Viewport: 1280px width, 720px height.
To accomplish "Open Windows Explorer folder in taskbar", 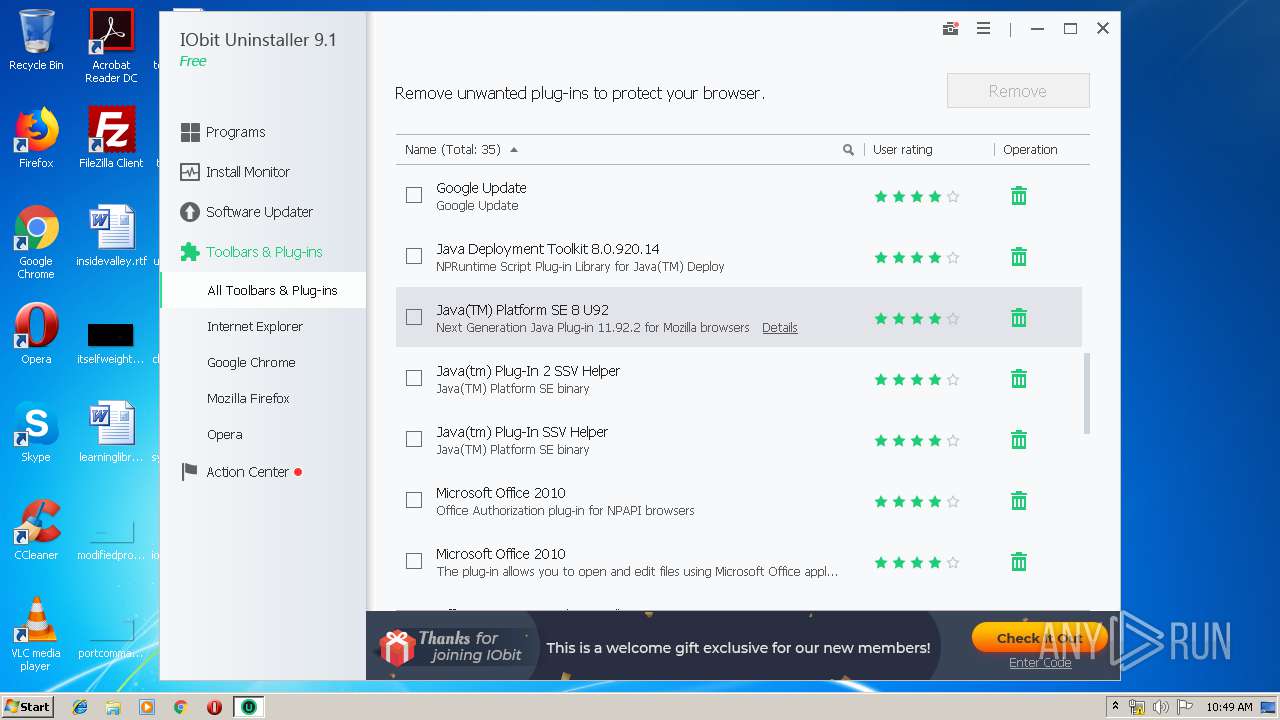I will tap(113, 707).
